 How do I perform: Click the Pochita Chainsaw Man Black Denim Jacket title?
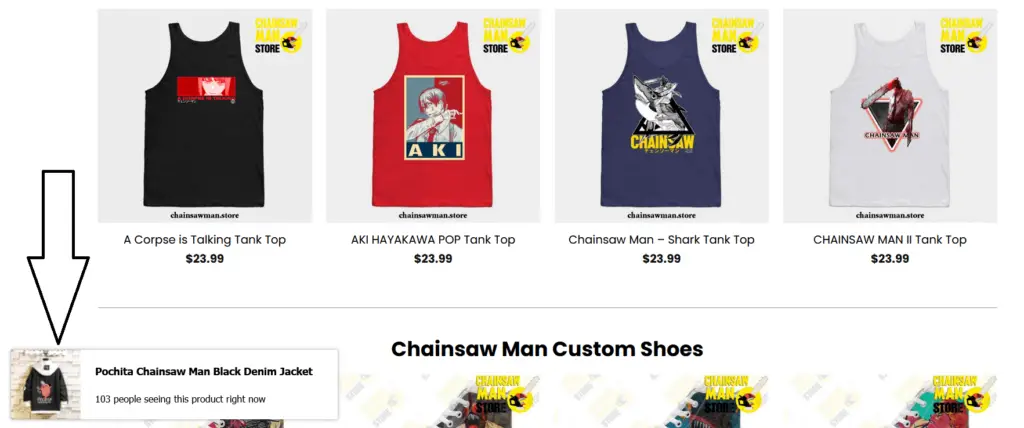204,371
